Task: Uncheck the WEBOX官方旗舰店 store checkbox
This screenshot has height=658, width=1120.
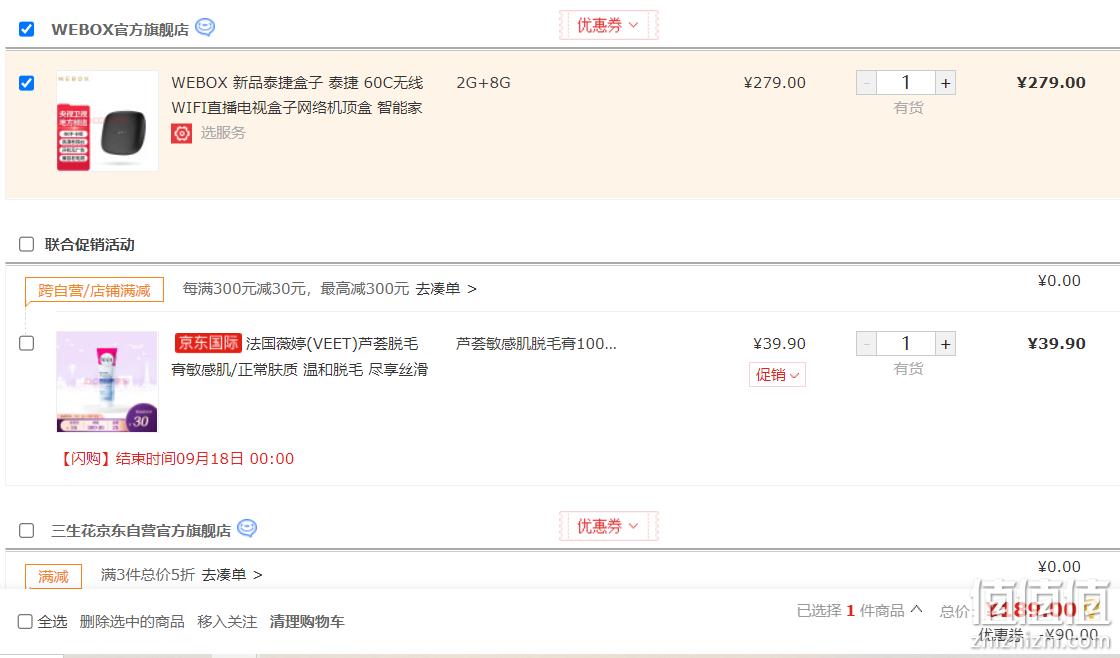Action: (26, 29)
